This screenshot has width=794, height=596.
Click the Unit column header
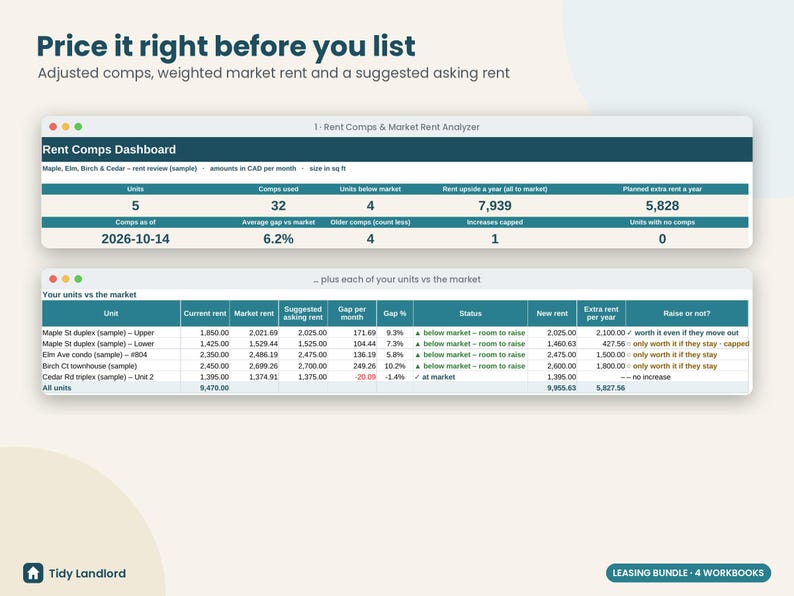[x=111, y=313]
